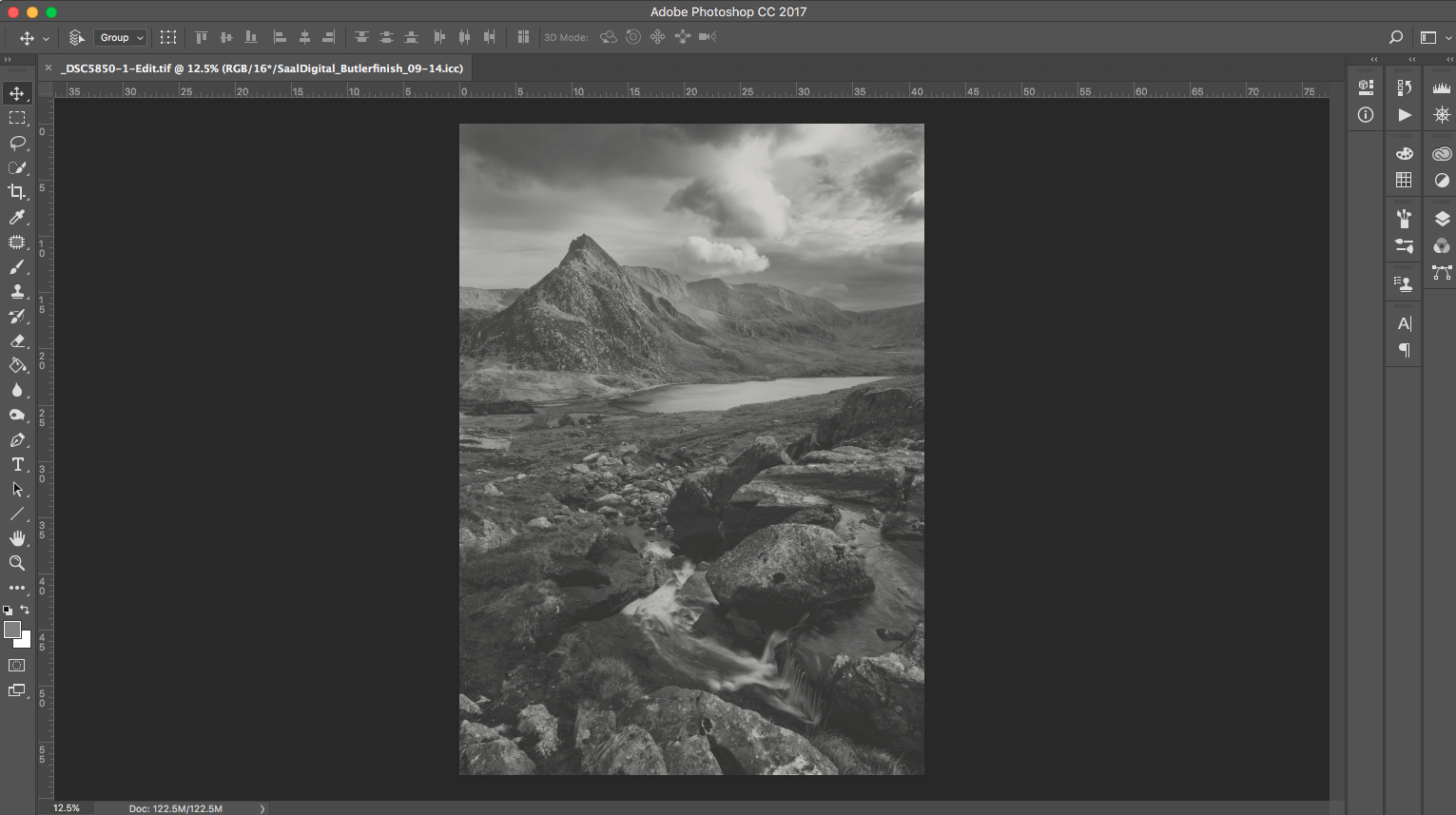This screenshot has width=1456, height=815.
Task: Open the search icon in options bar
Action: coord(1396,38)
